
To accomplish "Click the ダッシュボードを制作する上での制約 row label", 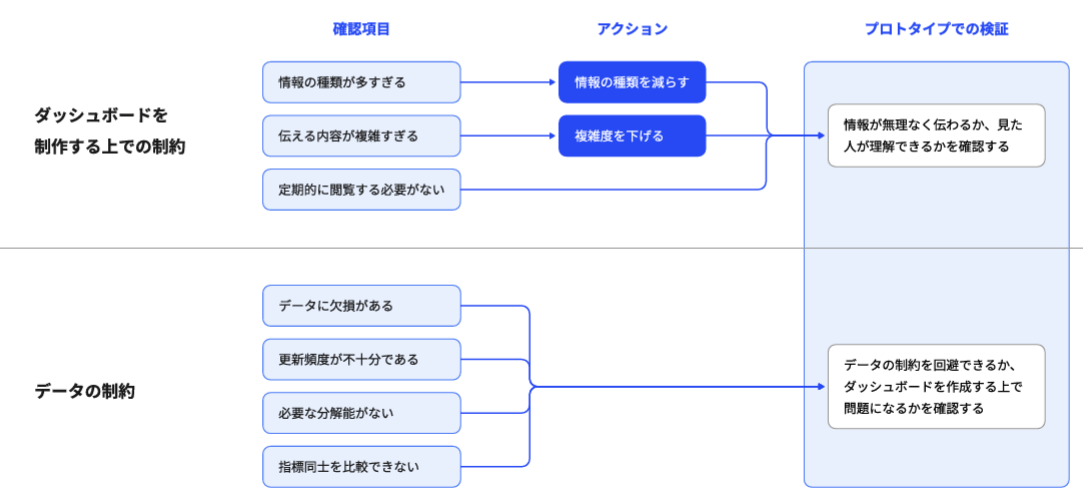I will 110,130.
